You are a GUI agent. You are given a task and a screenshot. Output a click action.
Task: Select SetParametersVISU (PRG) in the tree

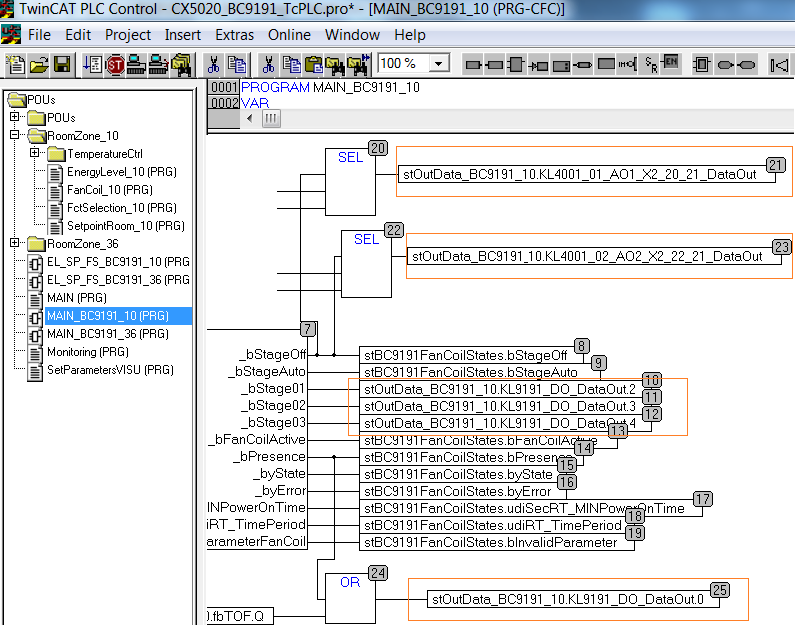(x=110, y=370)
